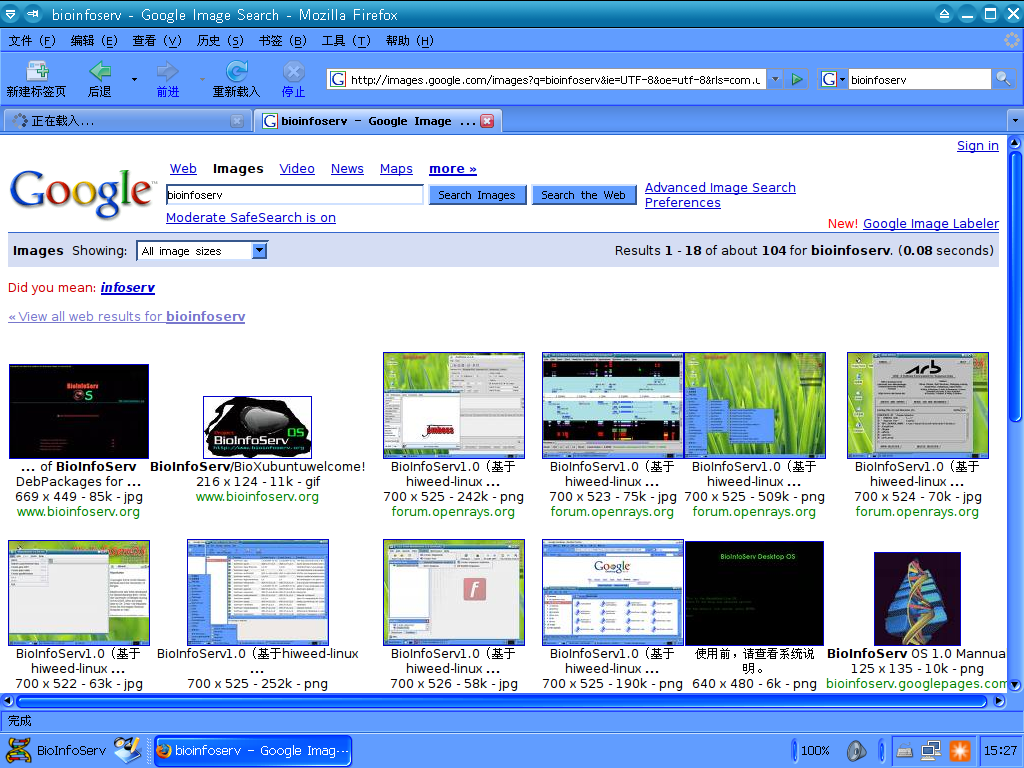Open the 文件 (F) menu
This screenshot has width=1024, height=768.
(x=31, y=40)
